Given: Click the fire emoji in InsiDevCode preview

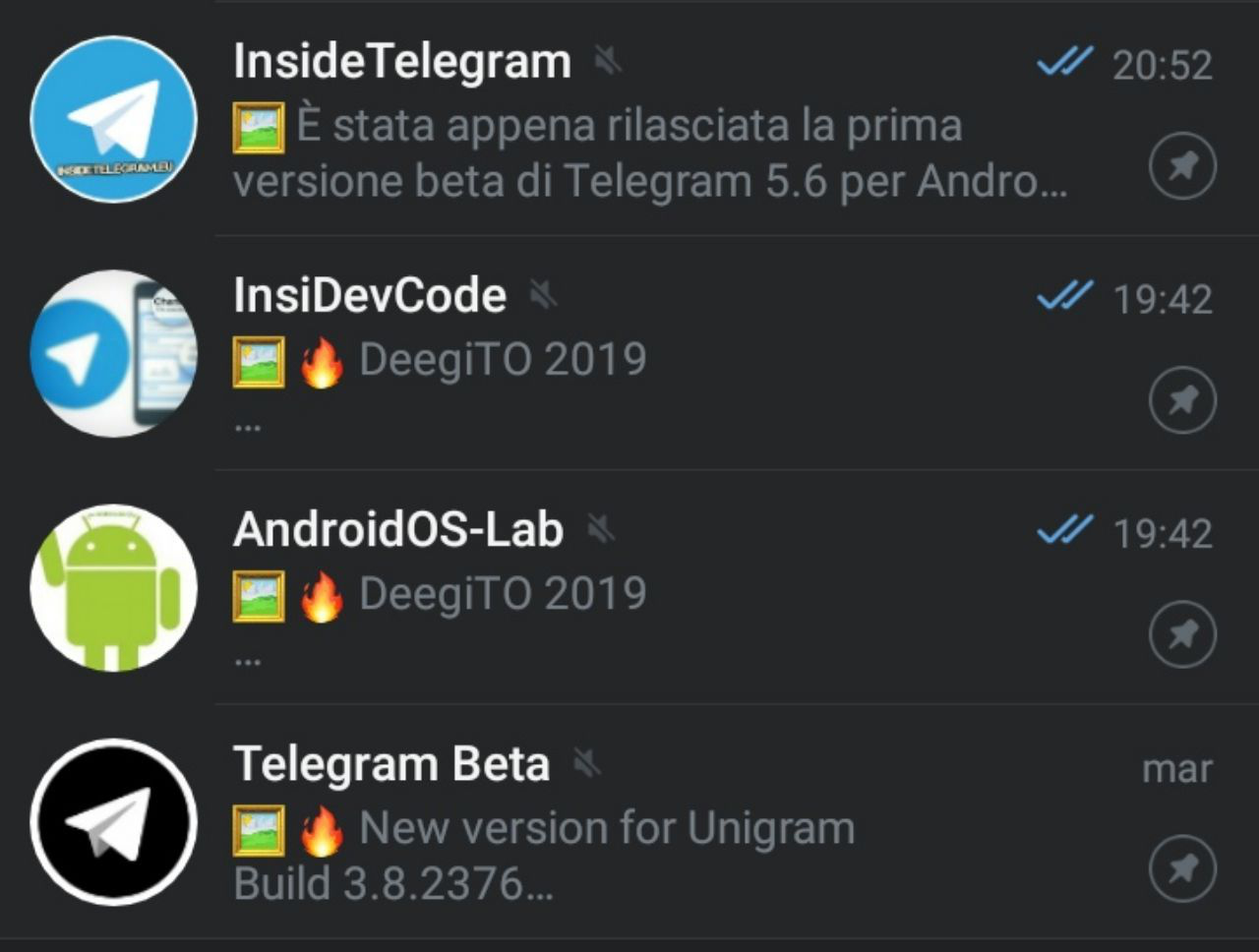Looking at the screenshot, I should [x=322, y=362].
